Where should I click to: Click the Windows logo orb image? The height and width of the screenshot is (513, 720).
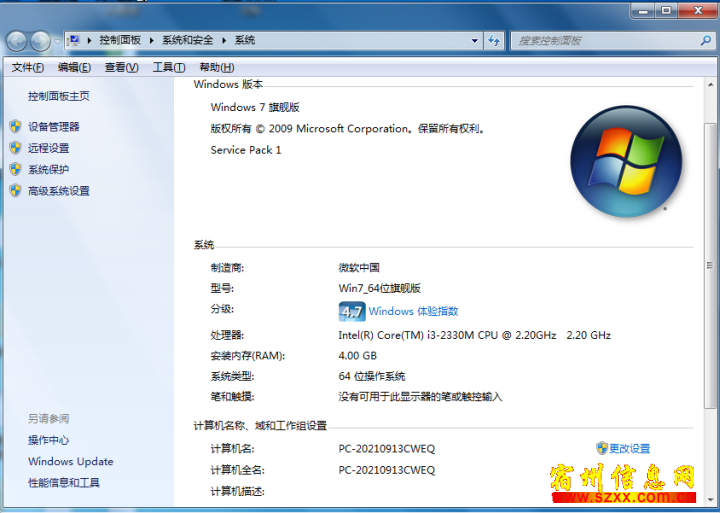[x=626, y=161]
